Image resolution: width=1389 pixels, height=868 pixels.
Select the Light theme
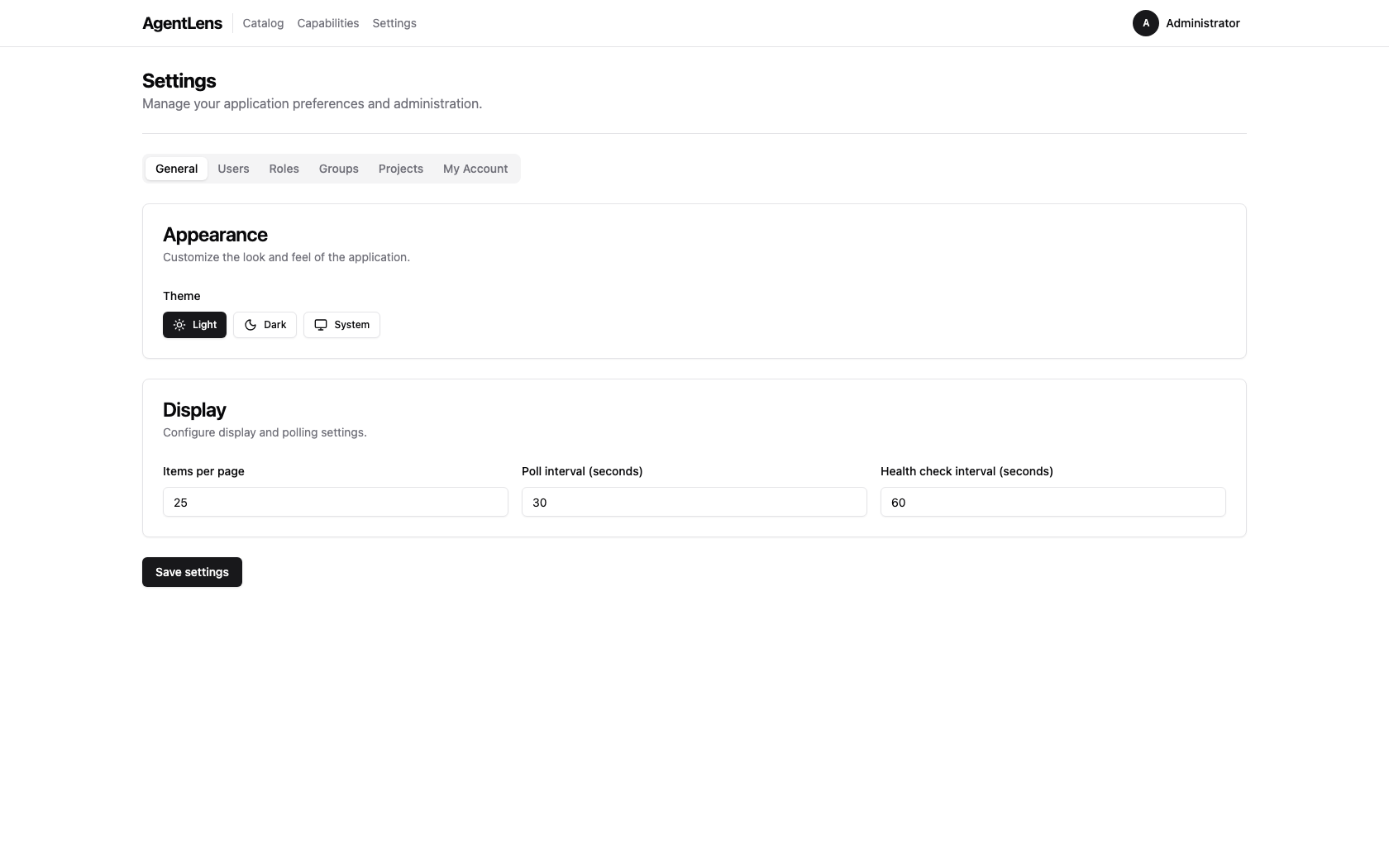(x=194, y=325)
